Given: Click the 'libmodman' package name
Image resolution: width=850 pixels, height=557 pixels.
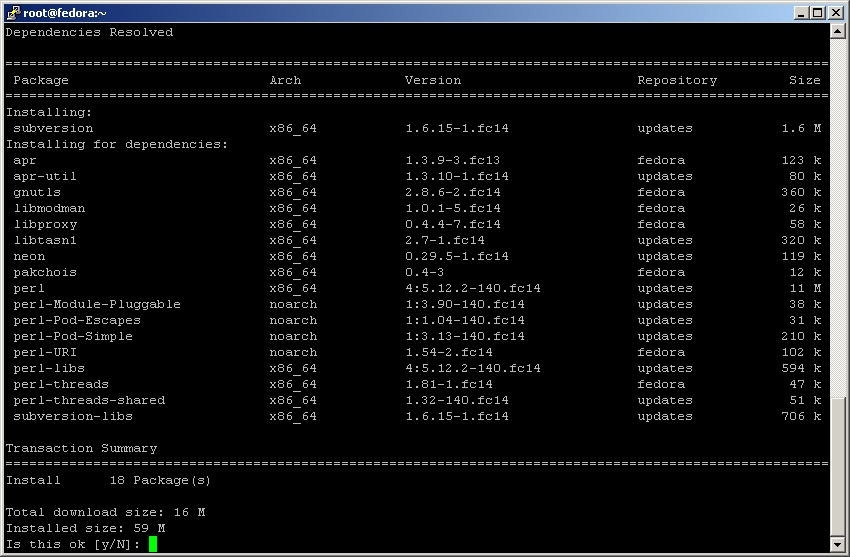Looking at the screenshot, I should [49, 208].
